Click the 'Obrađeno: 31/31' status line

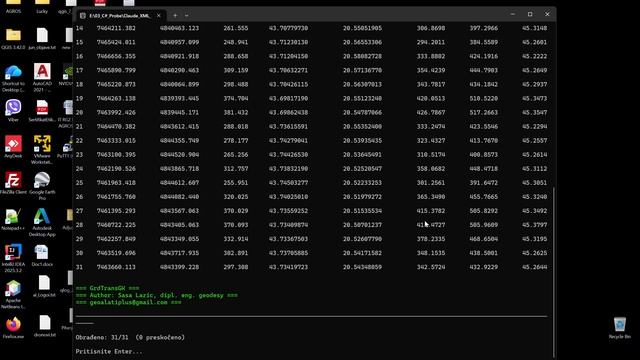coord(130,338)
